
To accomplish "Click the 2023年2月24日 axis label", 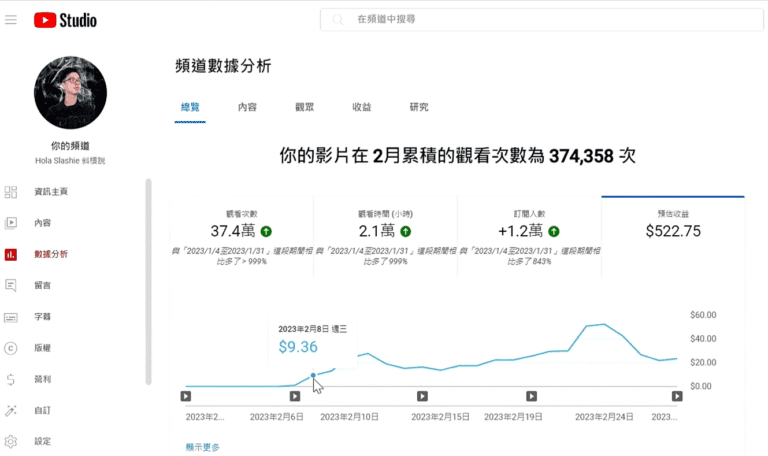I will (604, 417).
